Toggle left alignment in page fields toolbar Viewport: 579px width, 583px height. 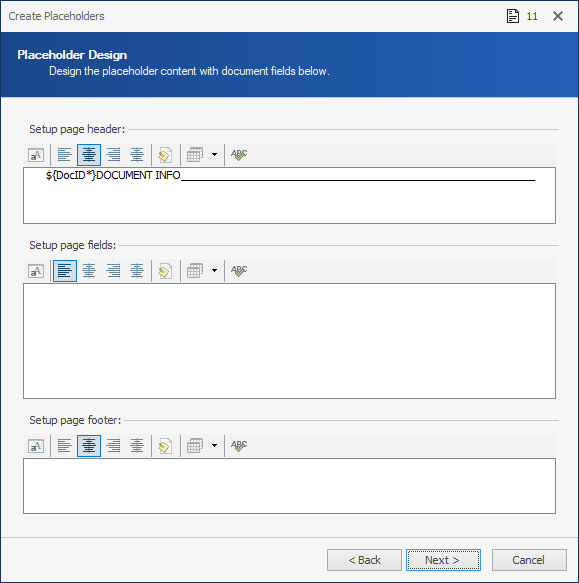tap(65, 271)
